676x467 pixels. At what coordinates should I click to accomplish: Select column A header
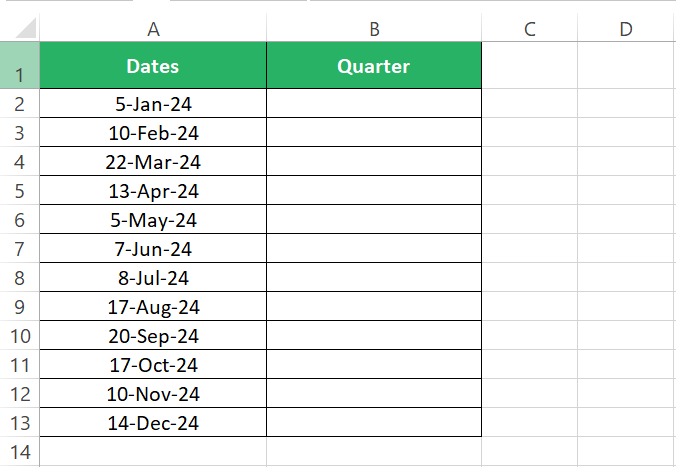coord(153,30)
